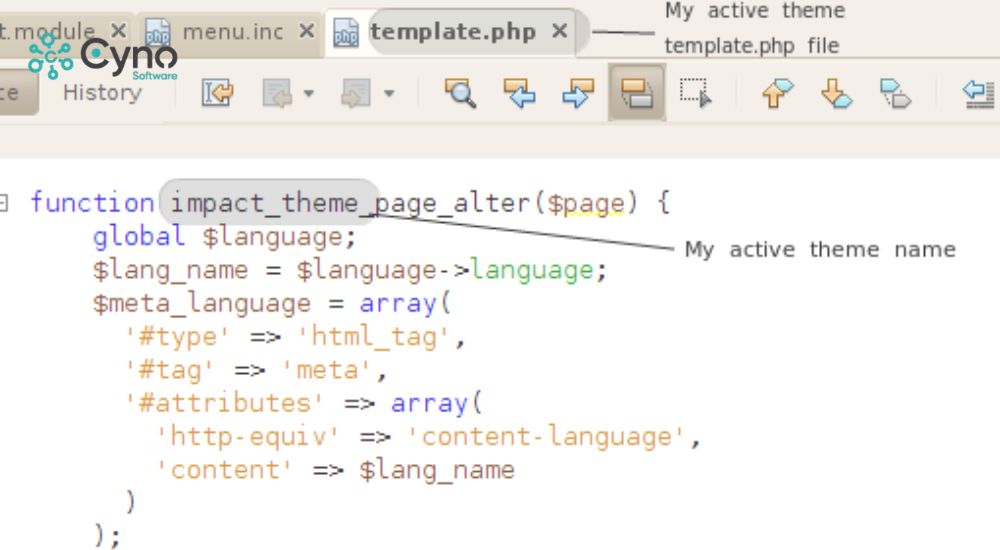The width and height of the screenshot is (1000, 550).
Task: Open the Forward navigation dropdown arrow
Action: (x=388, y=95)
